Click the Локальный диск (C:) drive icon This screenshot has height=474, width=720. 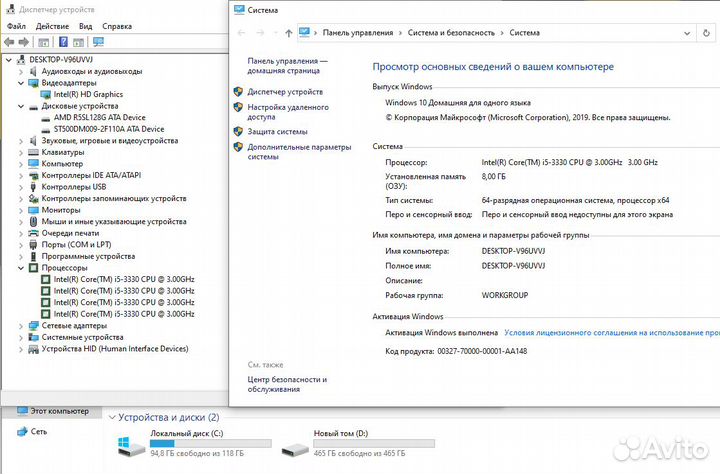click(x=131, y=446)
